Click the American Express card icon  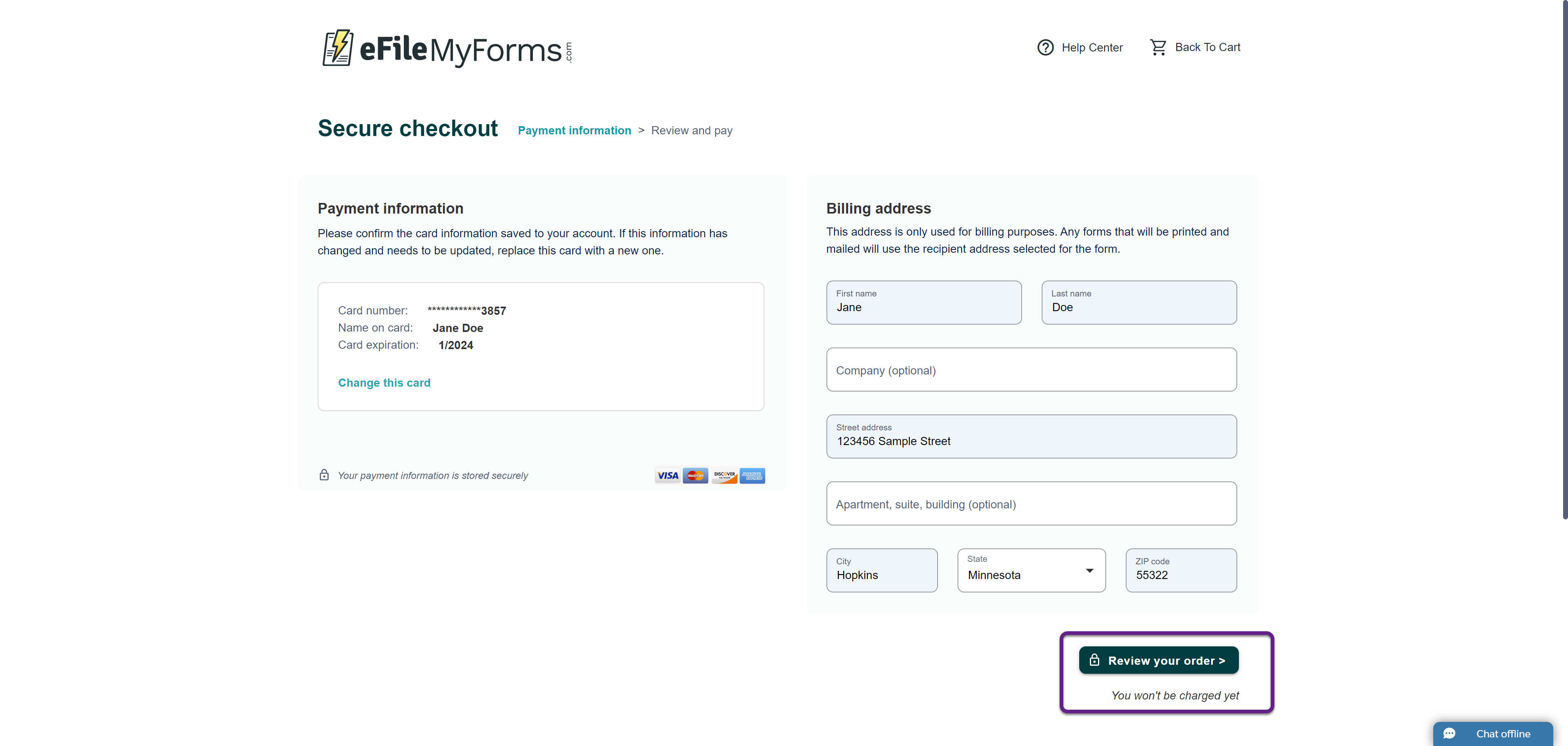coord(752,476)
